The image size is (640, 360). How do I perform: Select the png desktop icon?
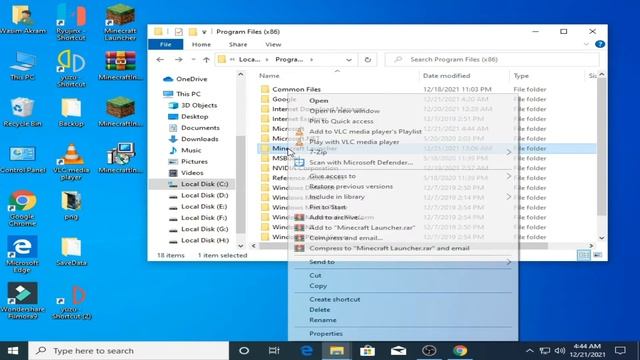tap(71, 205)
